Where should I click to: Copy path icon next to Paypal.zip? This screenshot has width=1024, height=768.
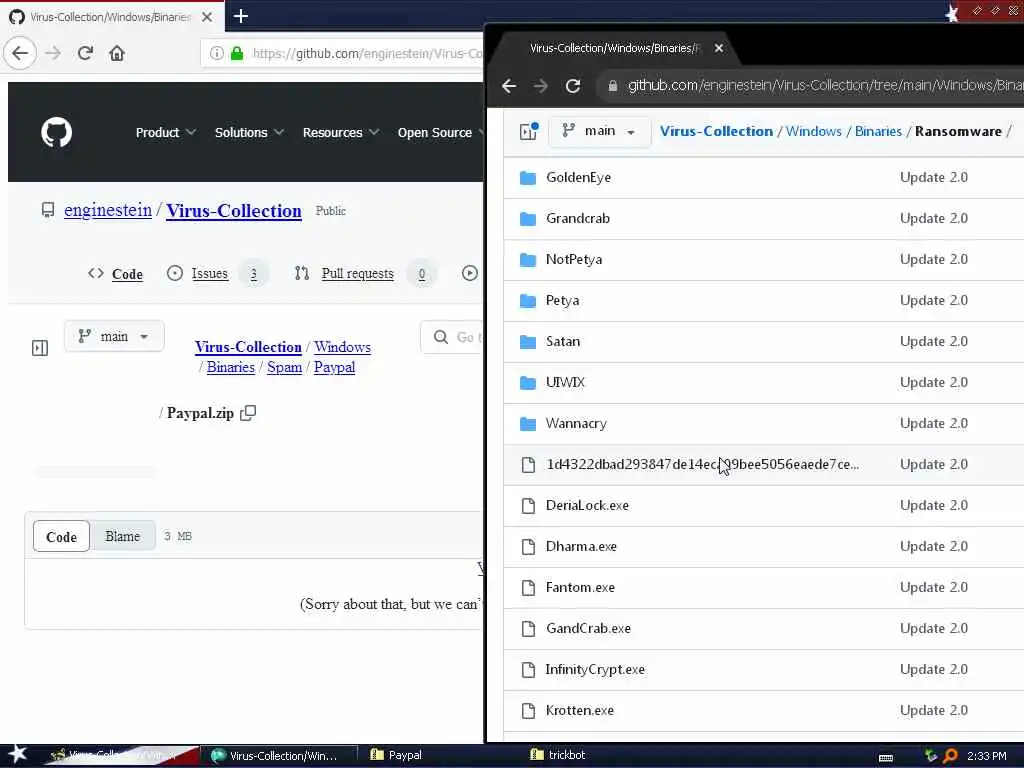(x=248, y=413)
